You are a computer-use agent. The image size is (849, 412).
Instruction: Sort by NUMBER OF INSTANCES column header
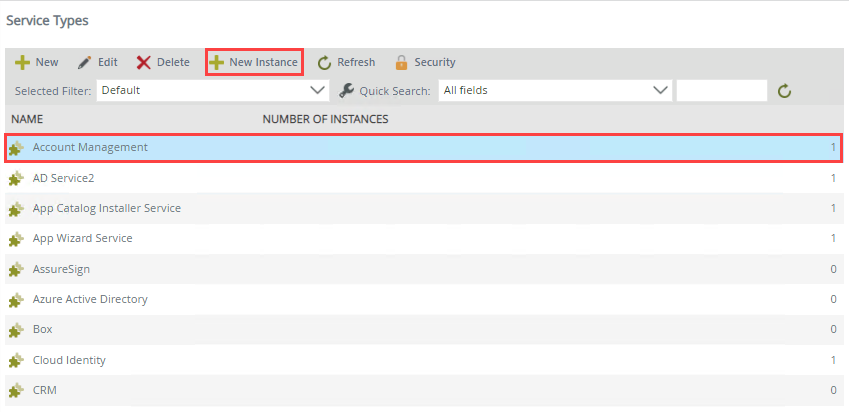click(x=325, y=119)
